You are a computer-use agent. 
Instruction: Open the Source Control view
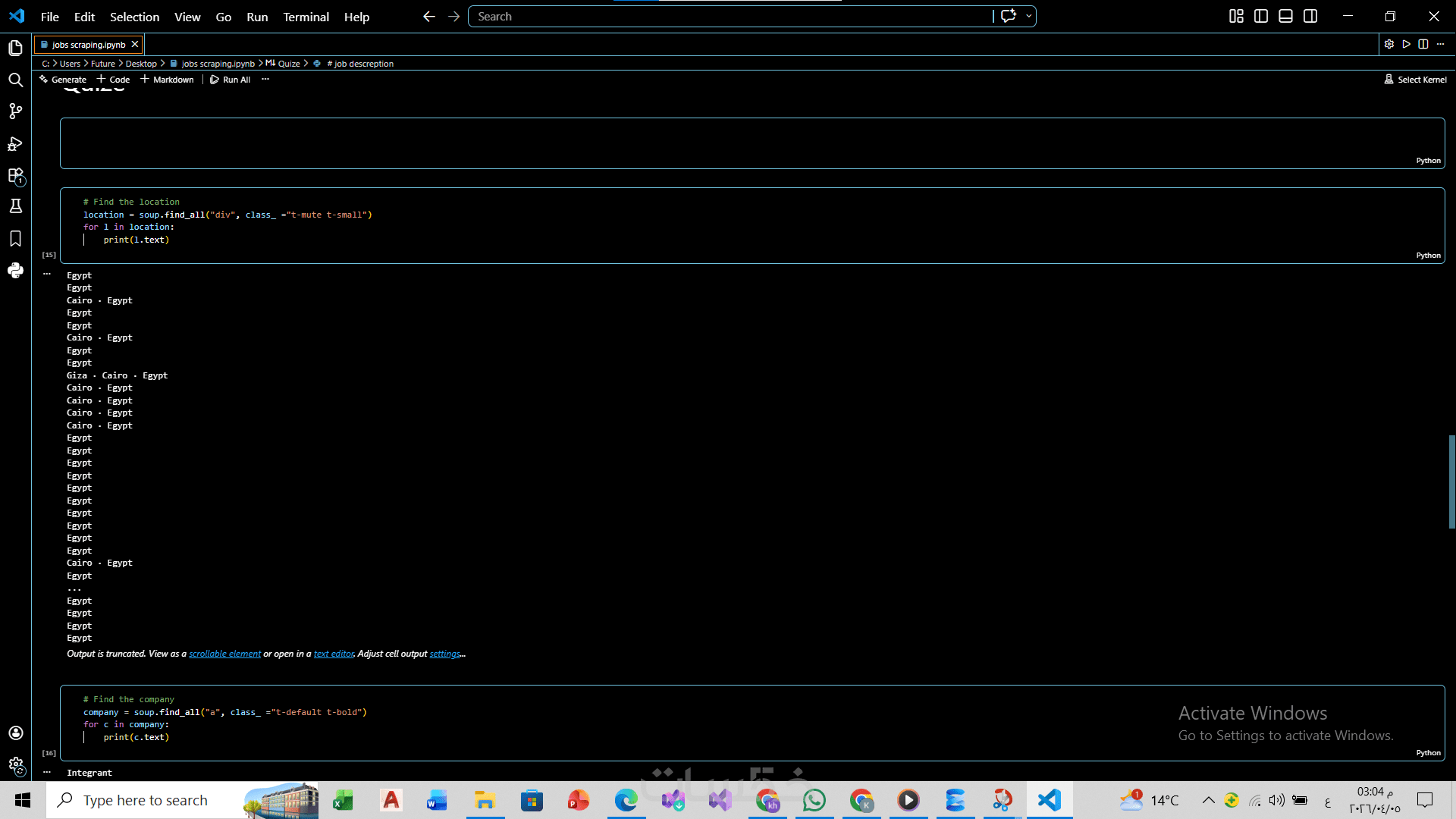pyautogui.click(x=15, y=111)
